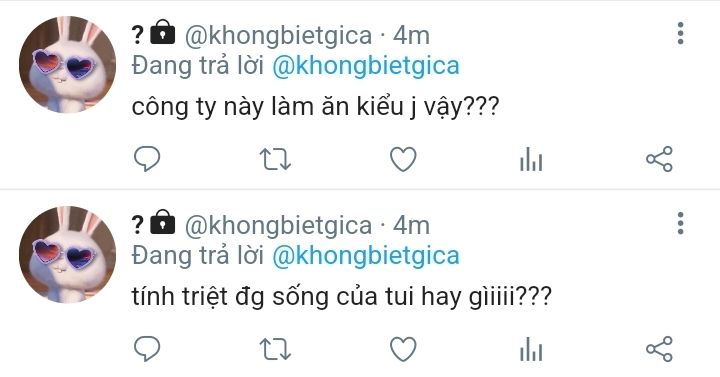720x377 pixels.
Task: Reply to the 'công ty này' tweet
Action: pyautogui.click(x=147, y=159)
